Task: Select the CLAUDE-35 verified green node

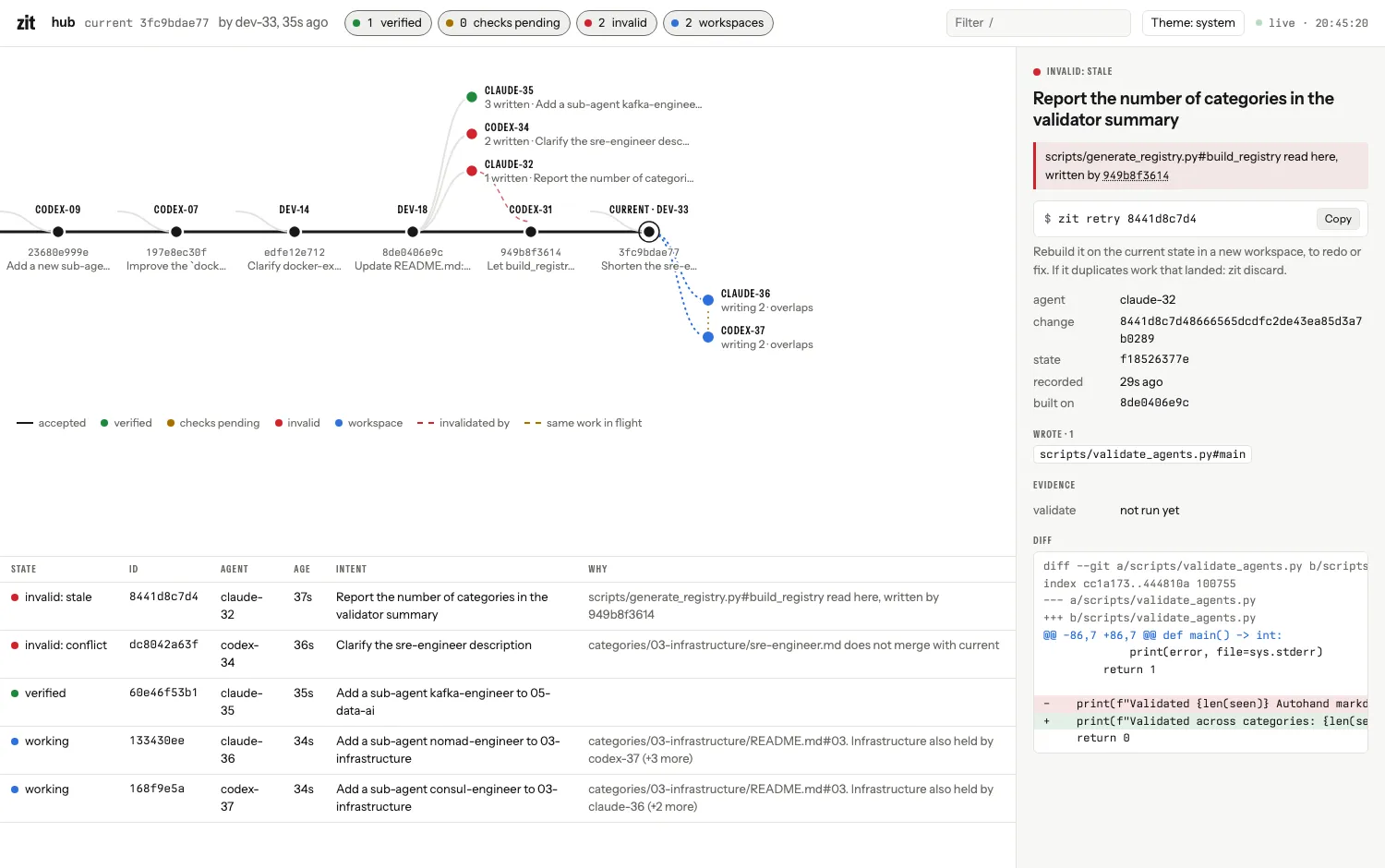Action: tap(472, 97)
